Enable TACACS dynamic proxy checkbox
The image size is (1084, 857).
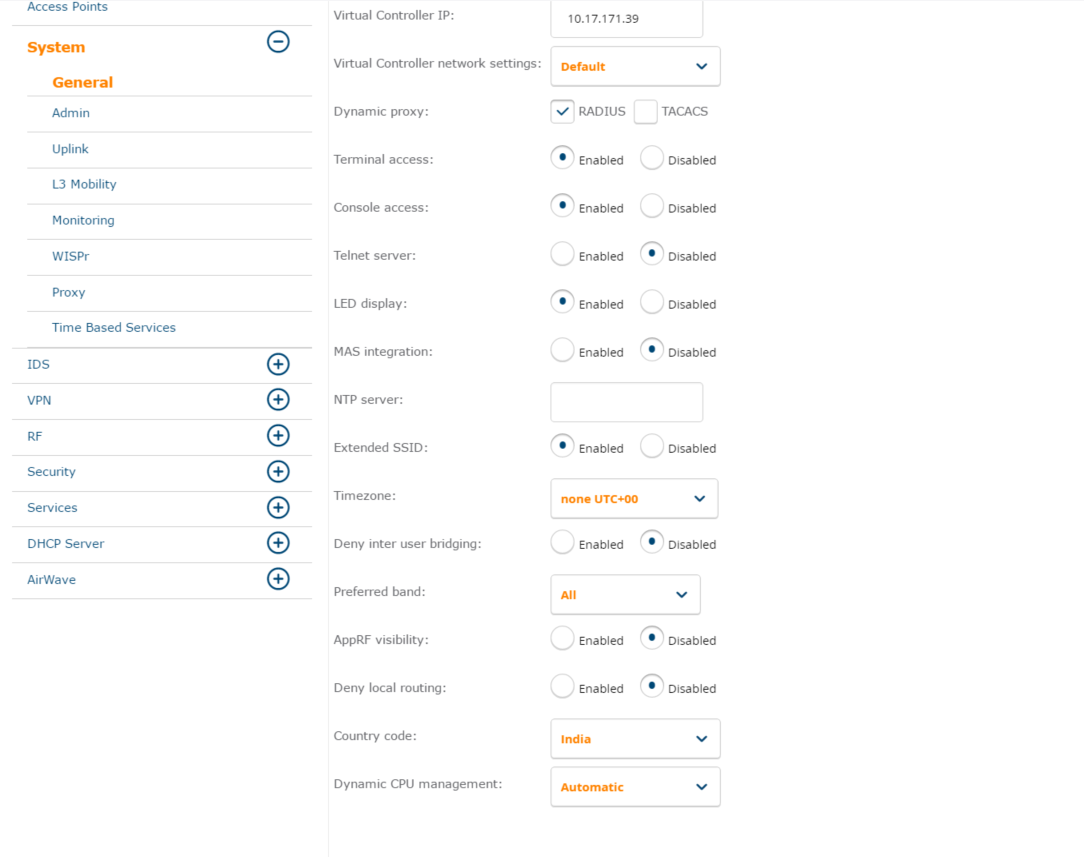(645, 111)
